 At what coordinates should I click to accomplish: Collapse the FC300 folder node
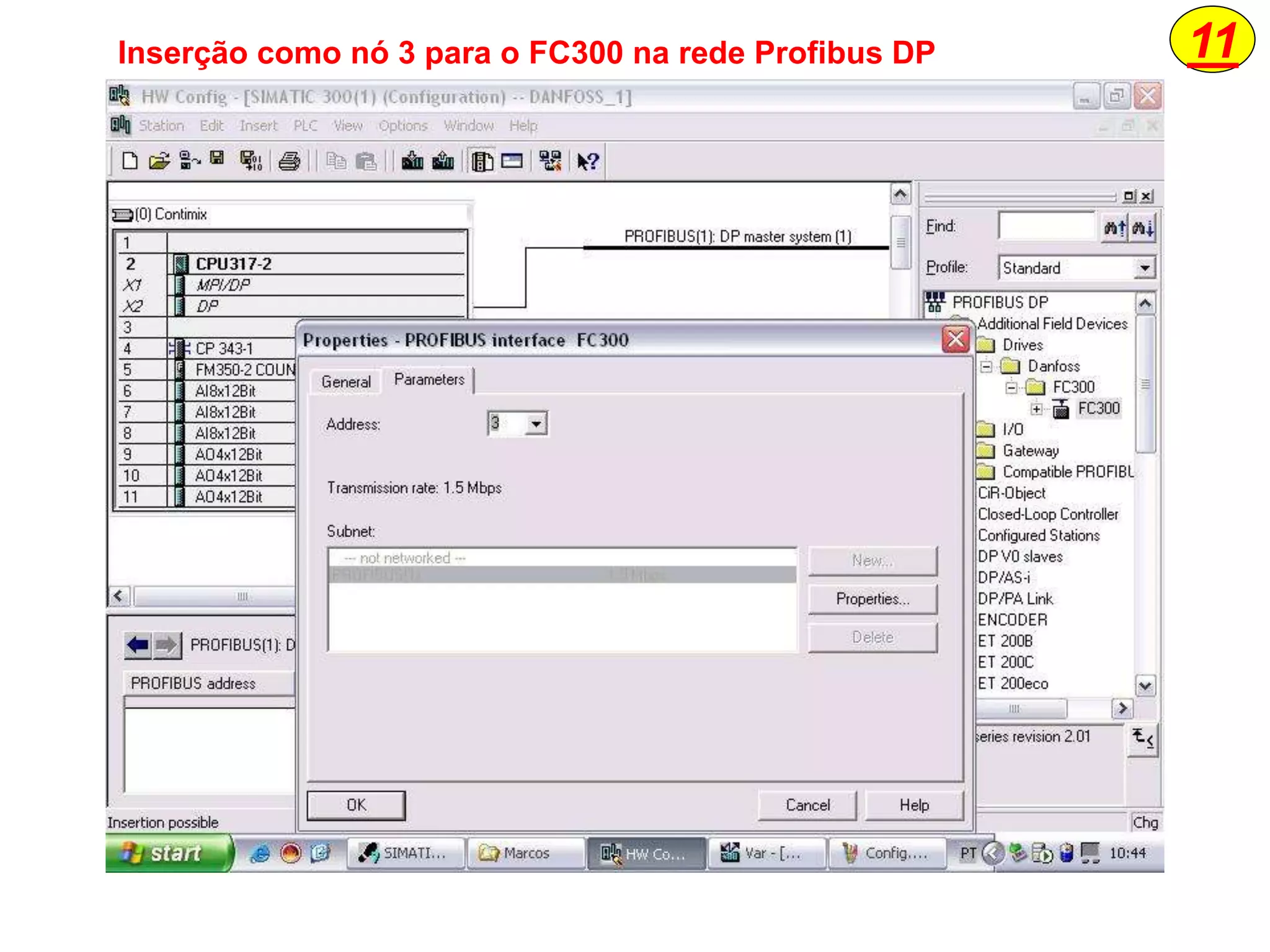[x=1011, y=387]
